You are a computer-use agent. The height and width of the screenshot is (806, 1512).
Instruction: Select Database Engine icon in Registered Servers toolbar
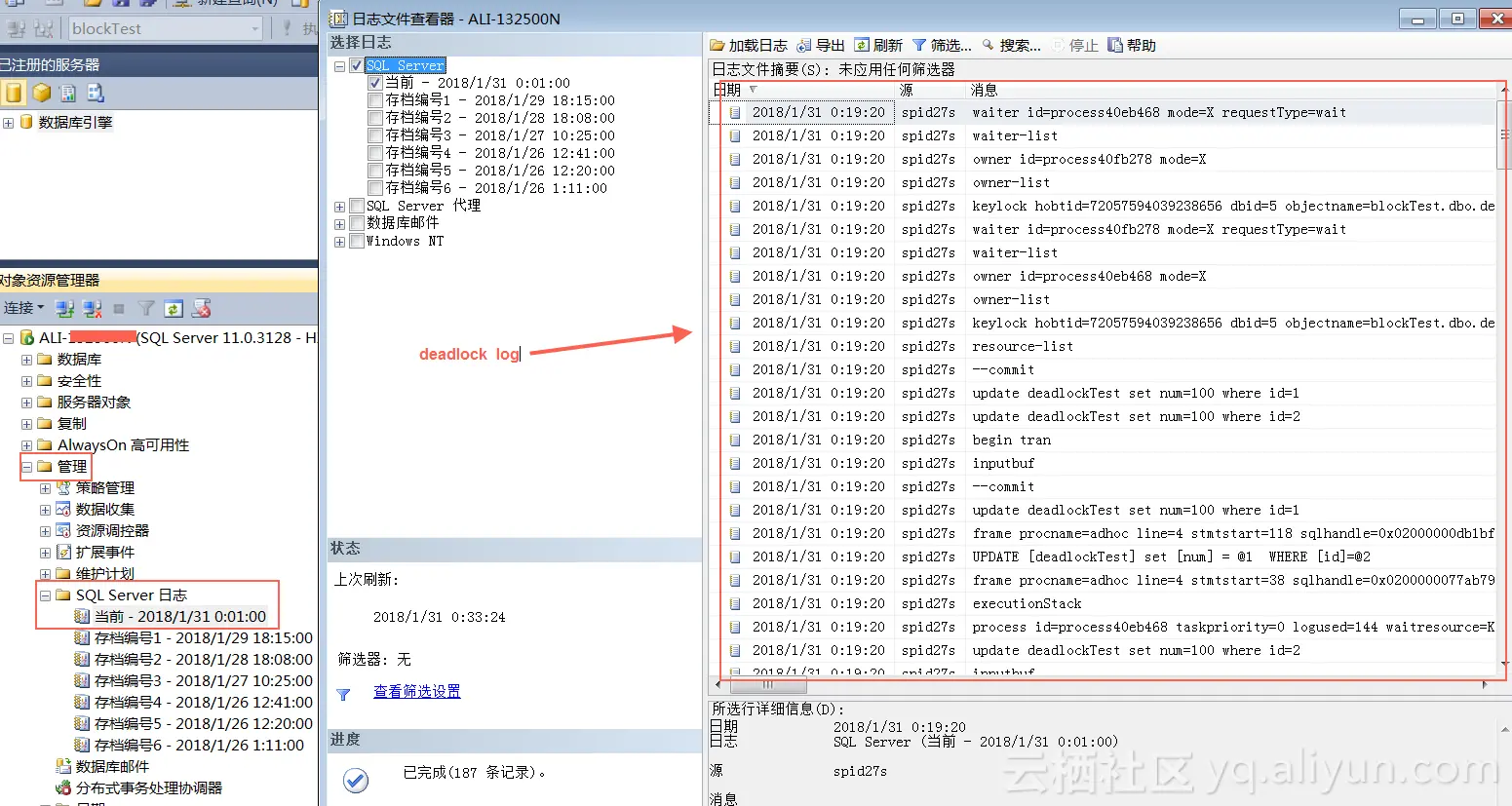click(x=14, y=93)
